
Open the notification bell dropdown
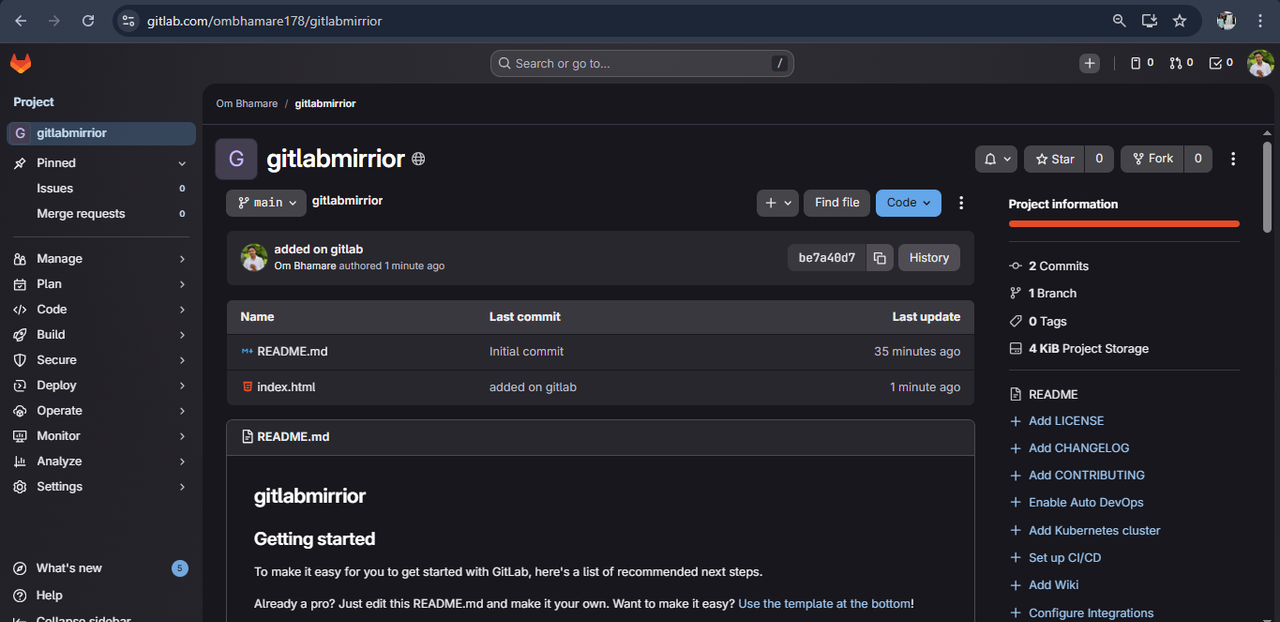996,159
